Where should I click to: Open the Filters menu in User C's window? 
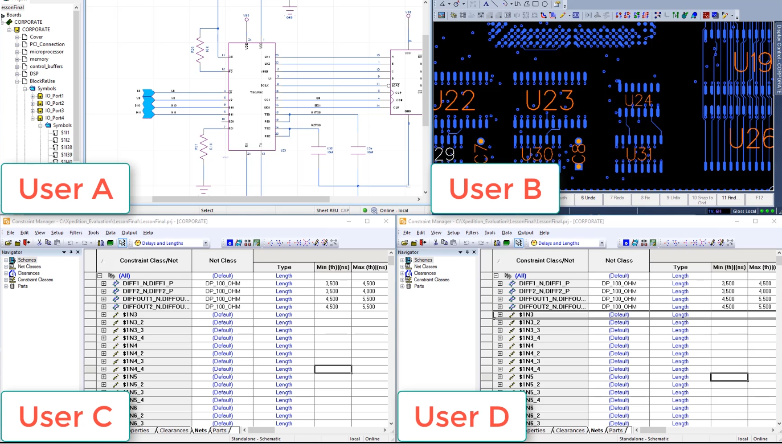(x=78, y=232)
